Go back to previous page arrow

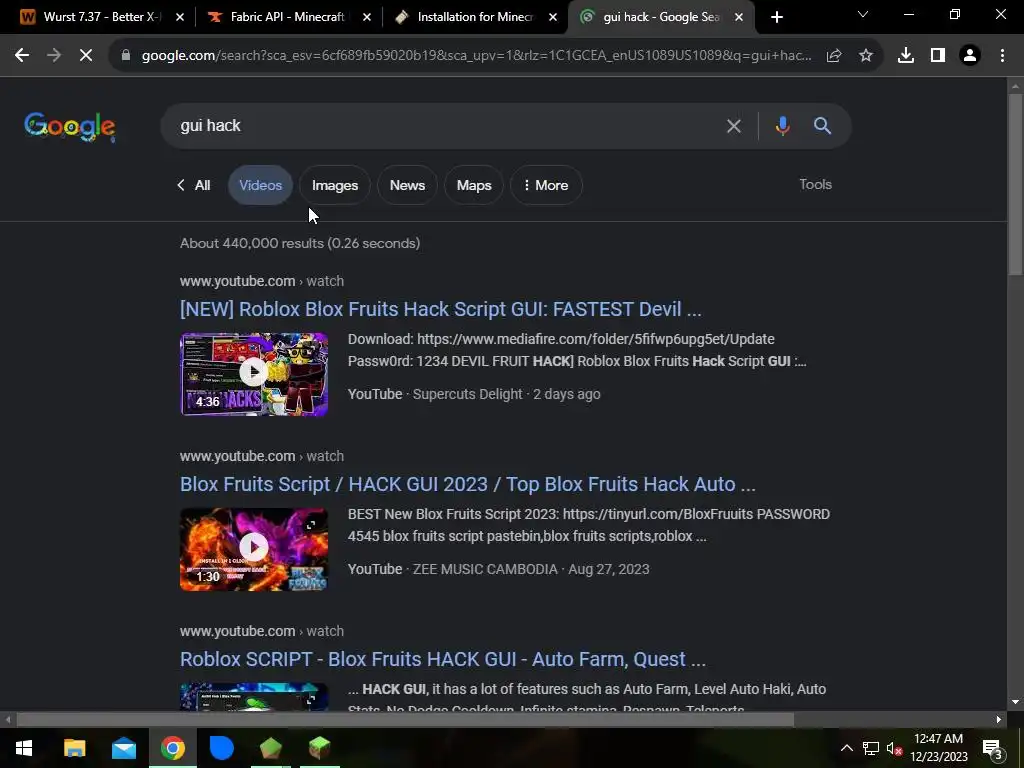coord(22,56)
